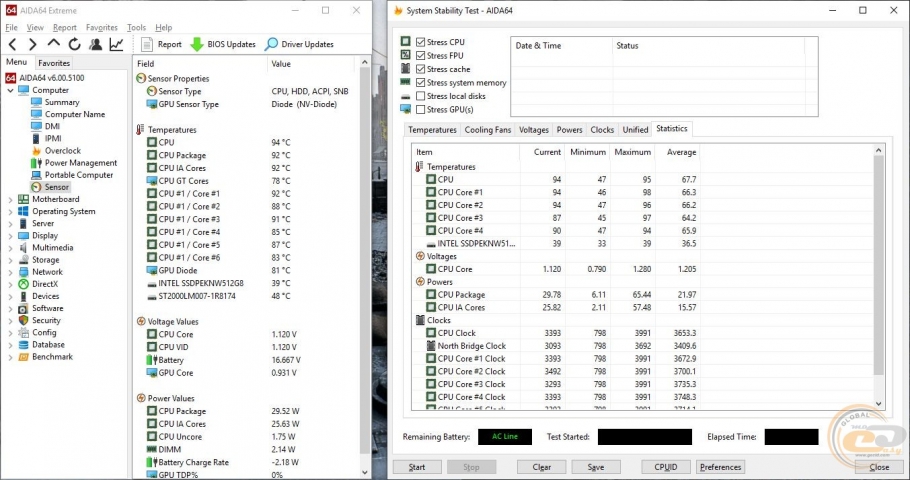Screen dimensions: 910x480
Task: Click the Driver Updates magnifier icon
Action: tap(271, 44)
